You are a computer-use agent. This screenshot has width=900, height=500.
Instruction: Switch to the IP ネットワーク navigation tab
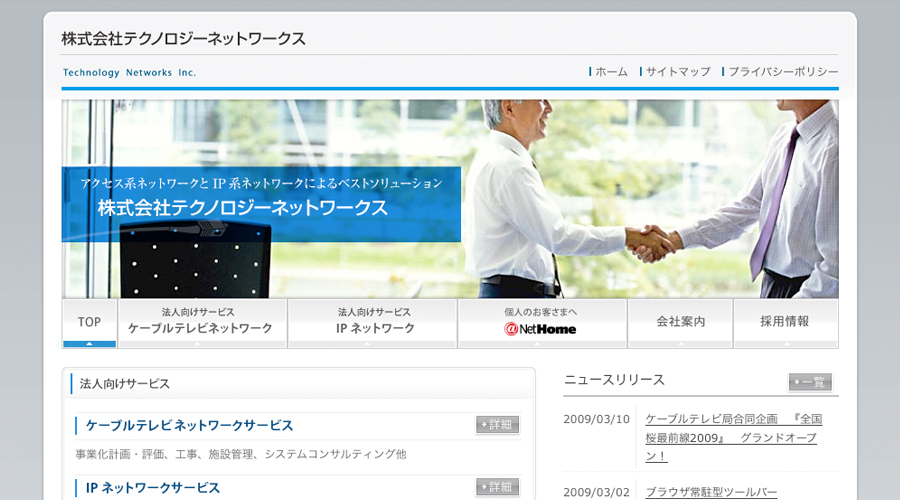(x=373, y=322)
